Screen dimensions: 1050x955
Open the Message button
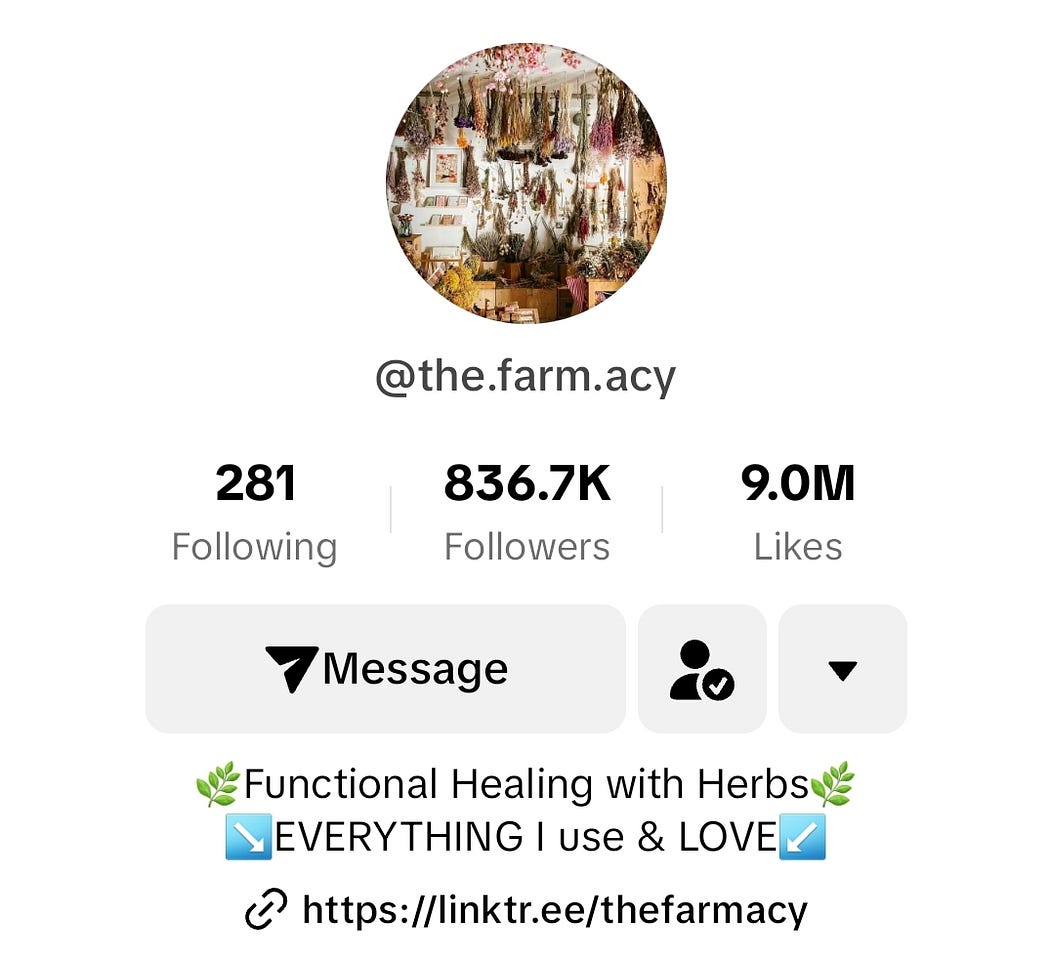(386, 668)
